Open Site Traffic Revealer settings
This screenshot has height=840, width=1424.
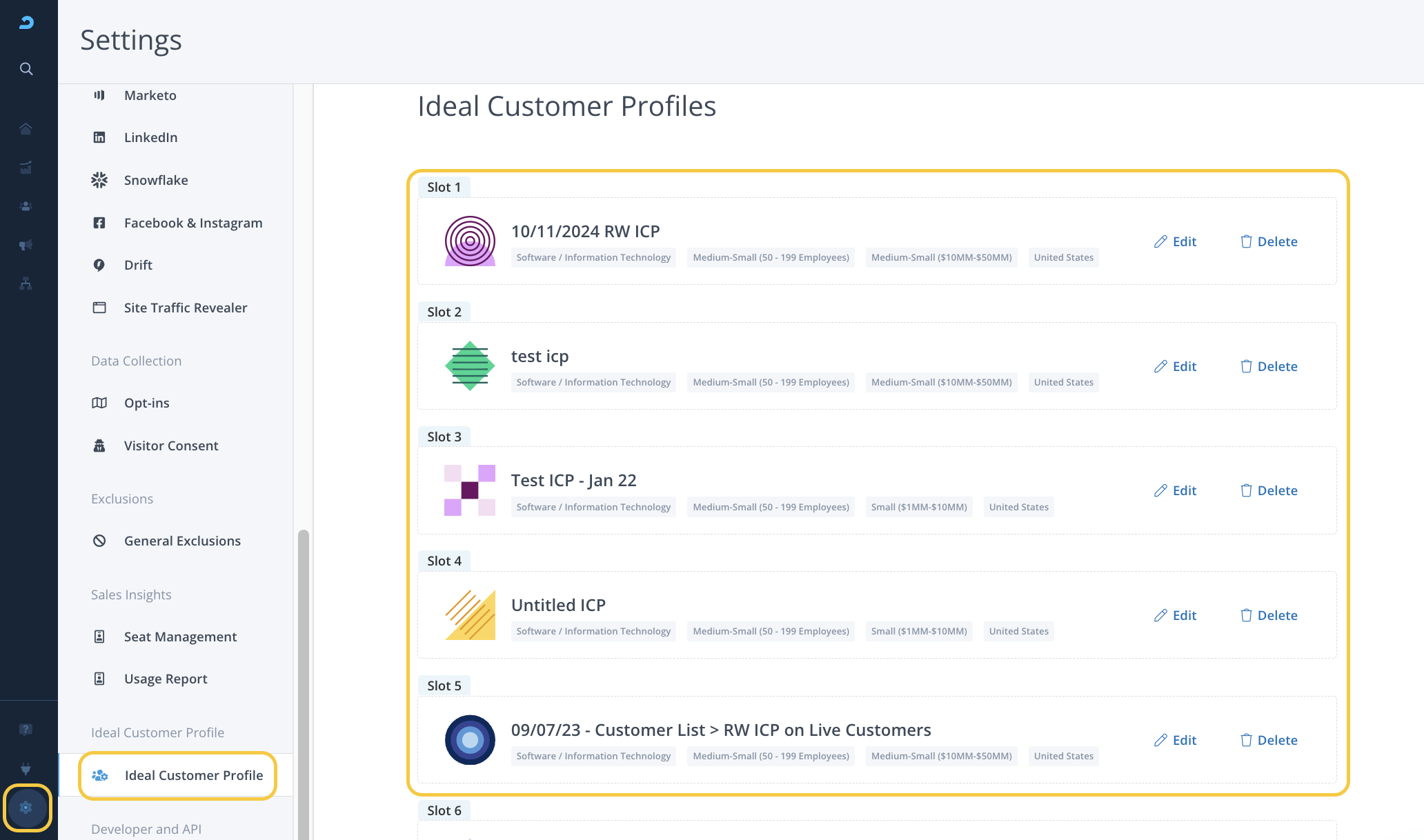point(185,308)
